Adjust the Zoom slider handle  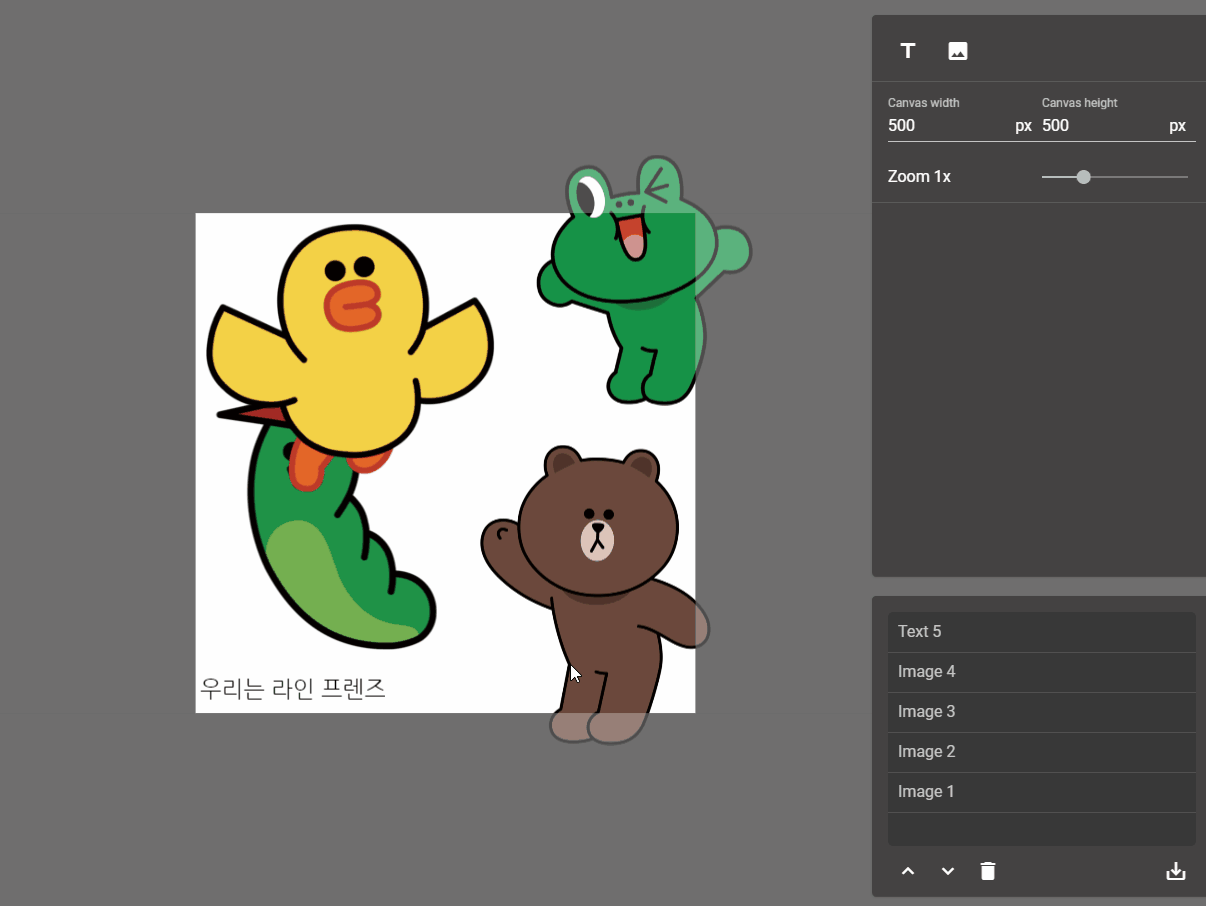1083,177
